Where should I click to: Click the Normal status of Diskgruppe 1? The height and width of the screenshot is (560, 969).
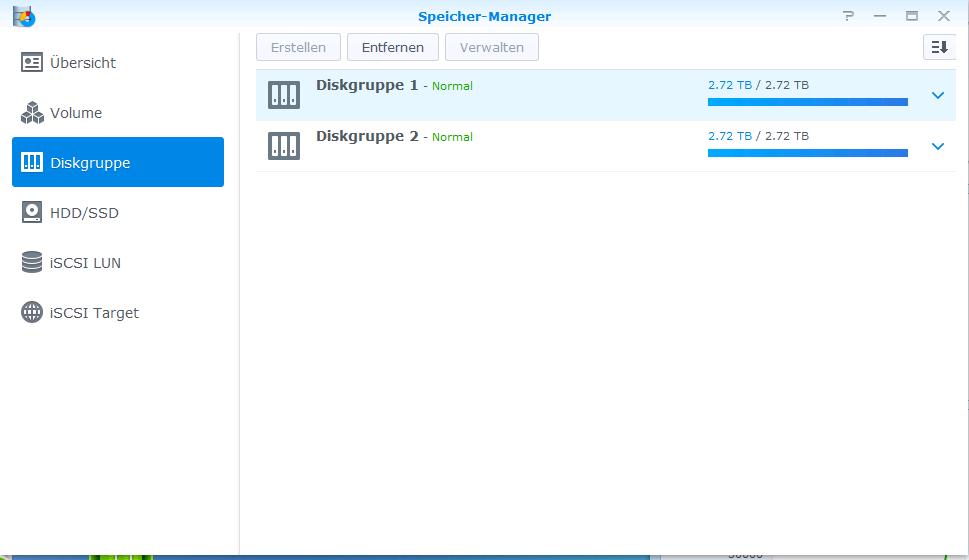tap(452, 86)
